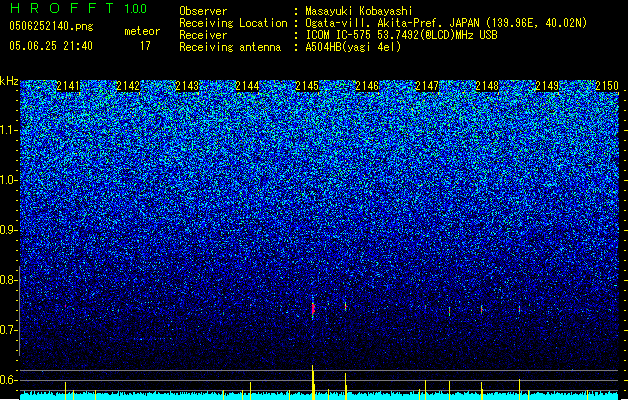The width and height of the screenshot is (629, 400).
Task: Click time marker 2141
Action: click(x=68, y=85)
